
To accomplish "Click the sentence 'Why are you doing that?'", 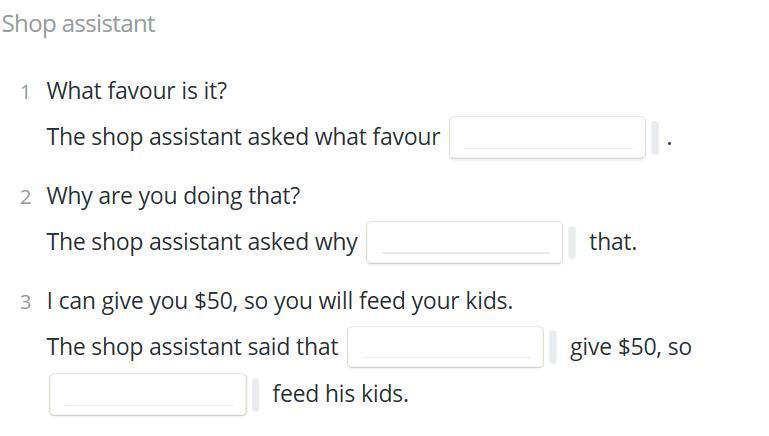I will [x=173, y=196].
